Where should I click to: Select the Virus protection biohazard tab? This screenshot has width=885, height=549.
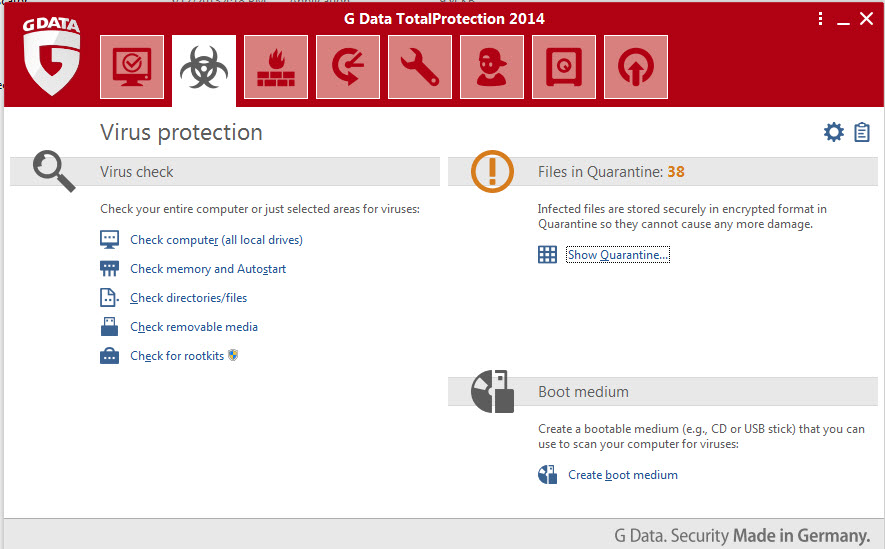click(204, 70)
